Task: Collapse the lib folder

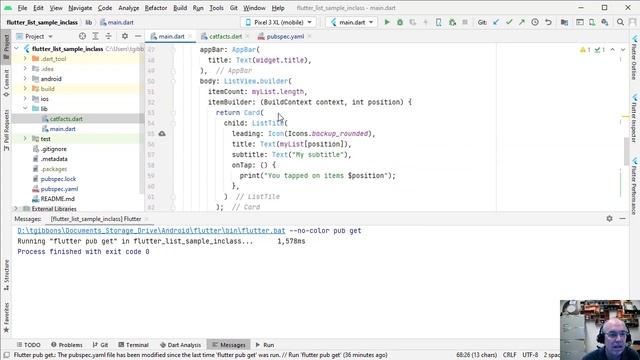Action: [25, 109]
